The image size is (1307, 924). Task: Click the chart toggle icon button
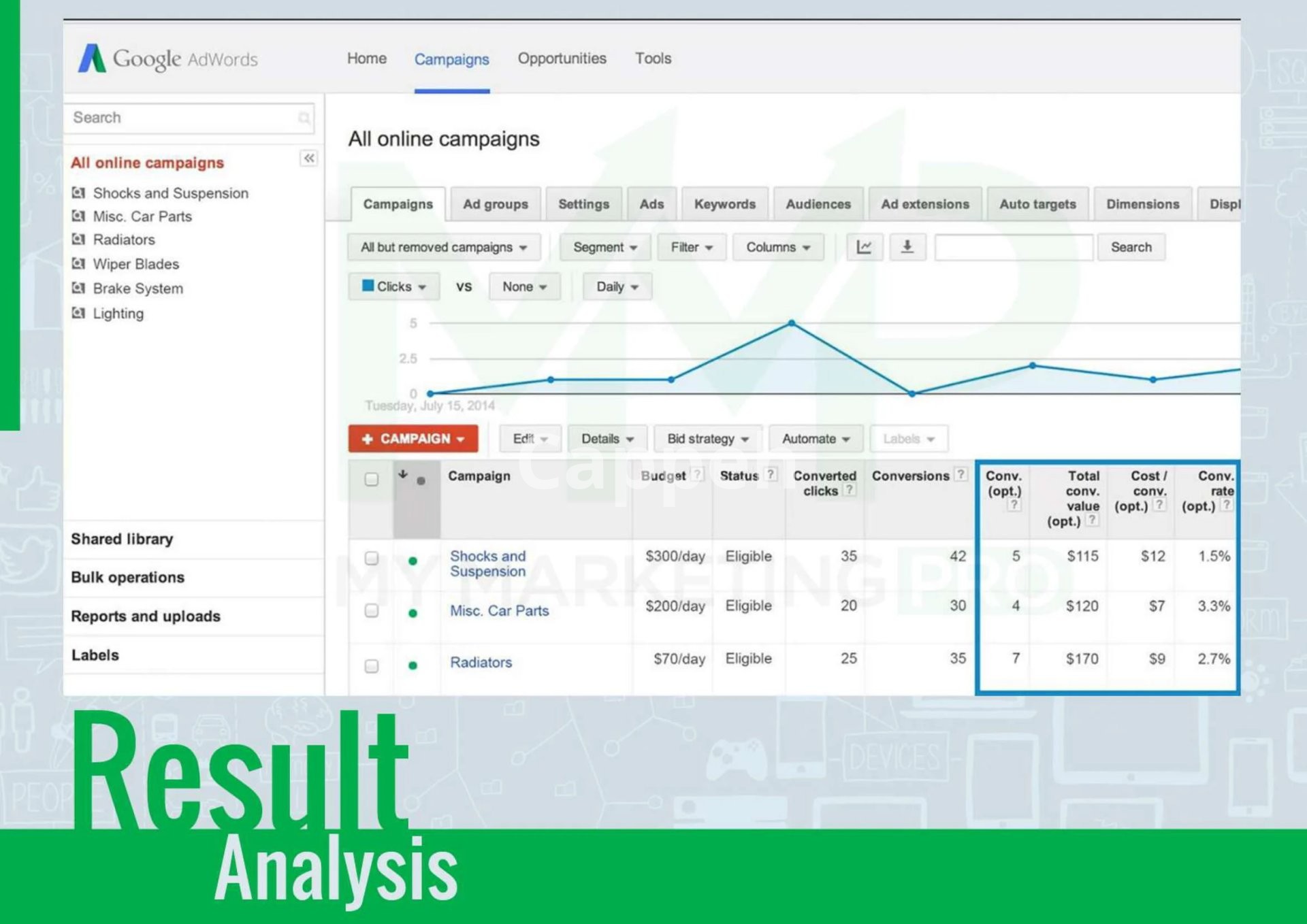pos(864,247)
